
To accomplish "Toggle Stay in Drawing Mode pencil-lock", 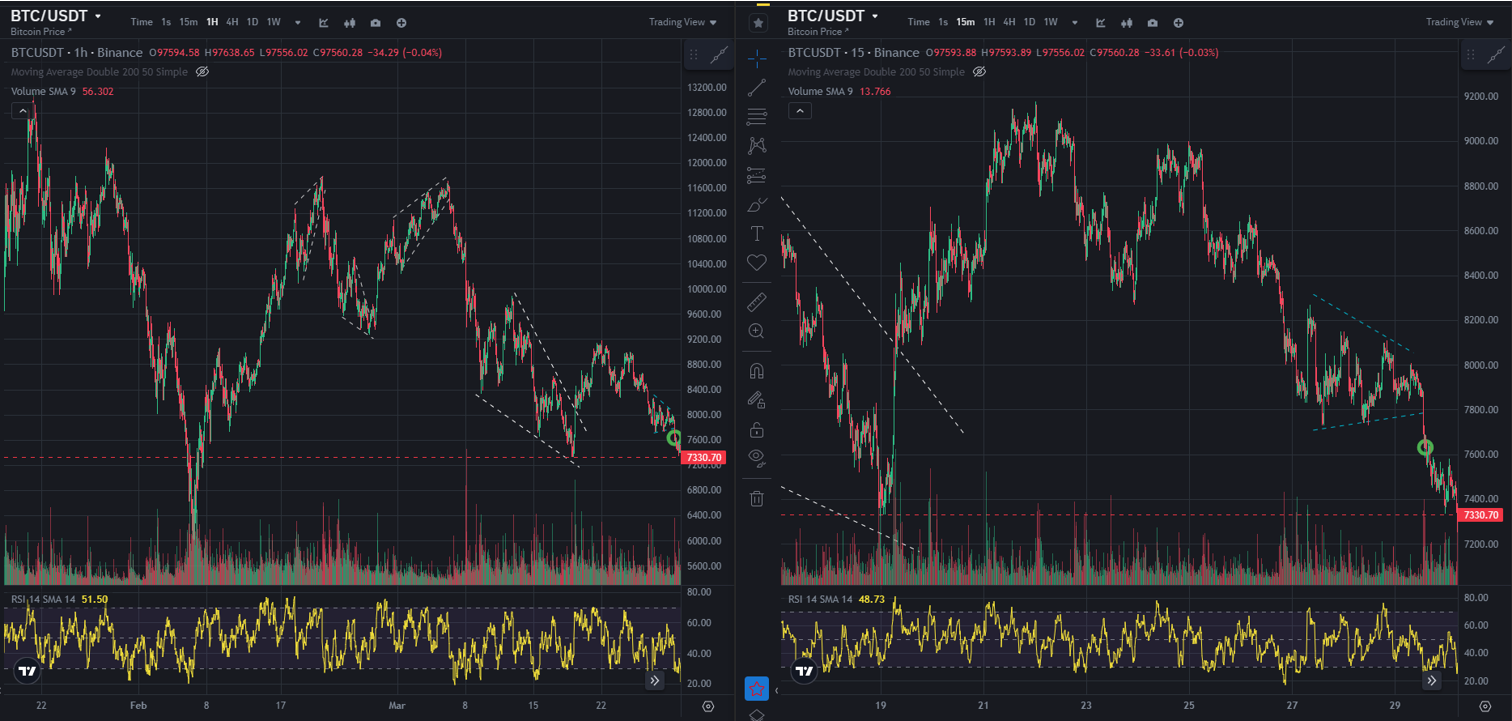I will pyautogui.click(x=757, y=400).
